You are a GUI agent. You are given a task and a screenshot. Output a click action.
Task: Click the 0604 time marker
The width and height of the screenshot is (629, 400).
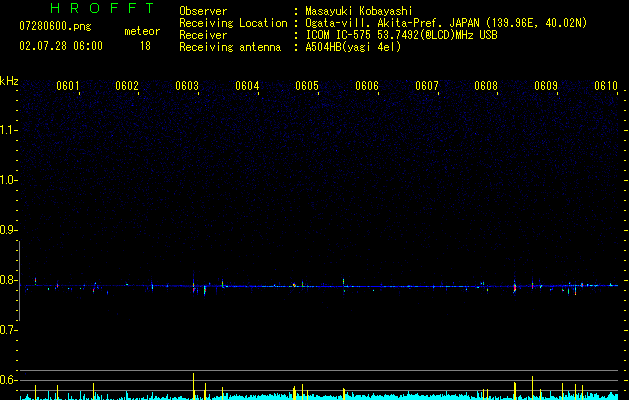click(247, 86)
